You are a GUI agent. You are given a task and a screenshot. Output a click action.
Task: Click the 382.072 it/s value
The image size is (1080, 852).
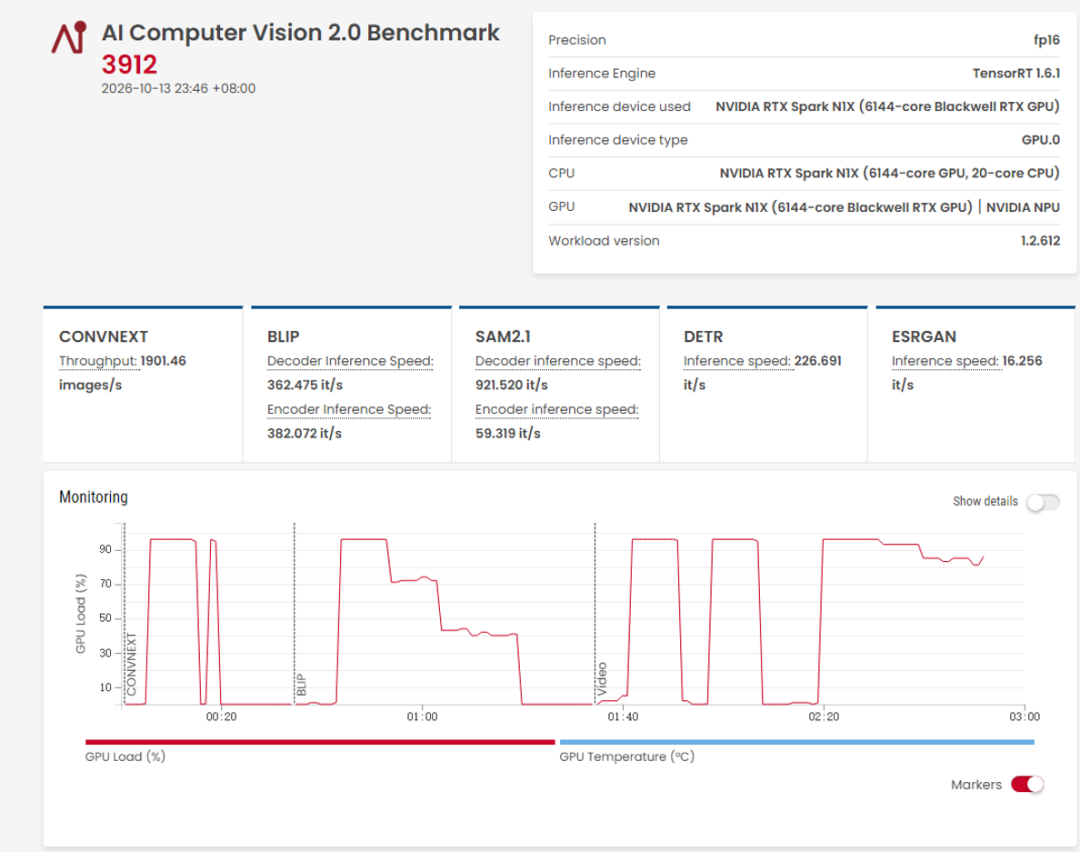coord(304,433)
